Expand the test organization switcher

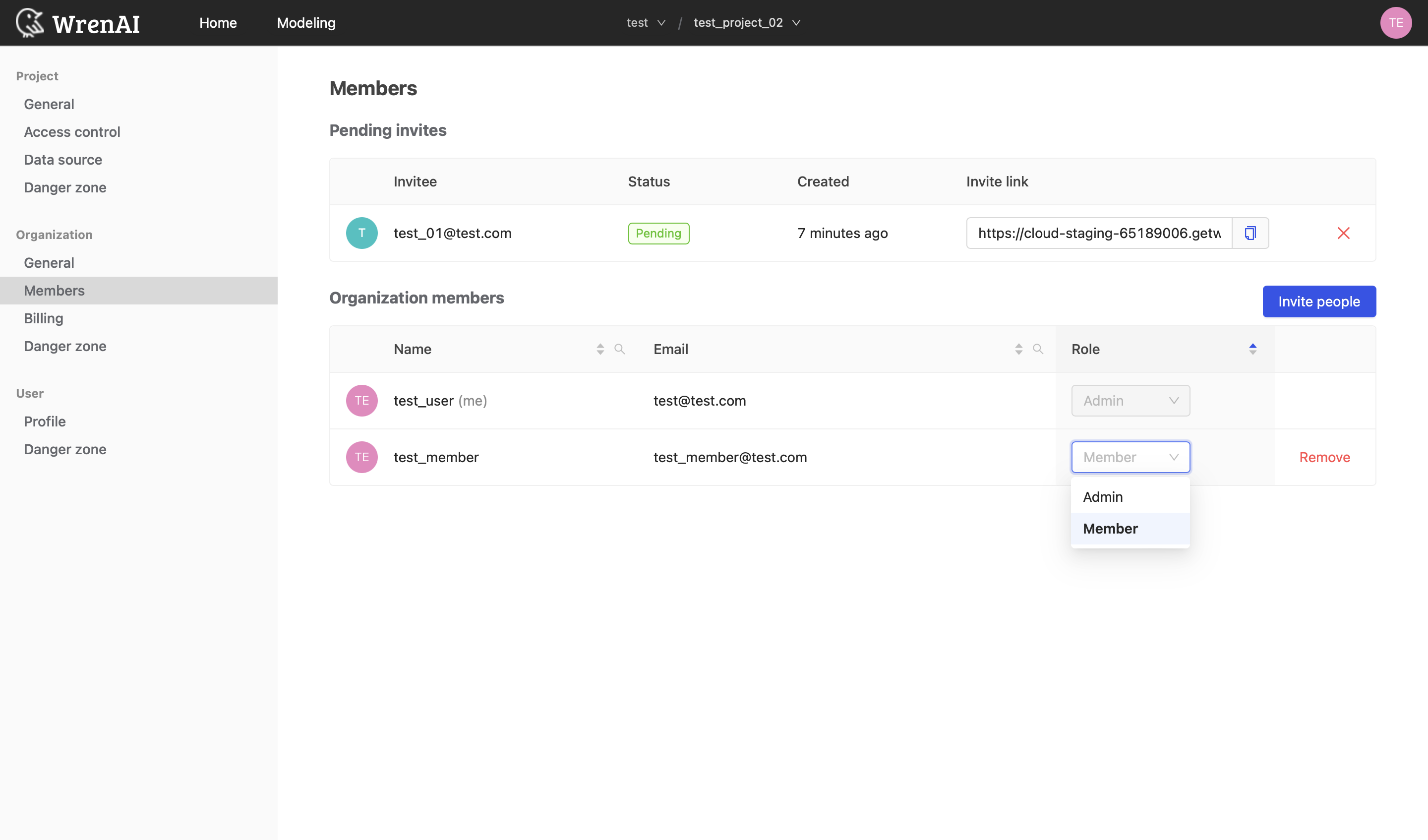[x=646, y=23]
